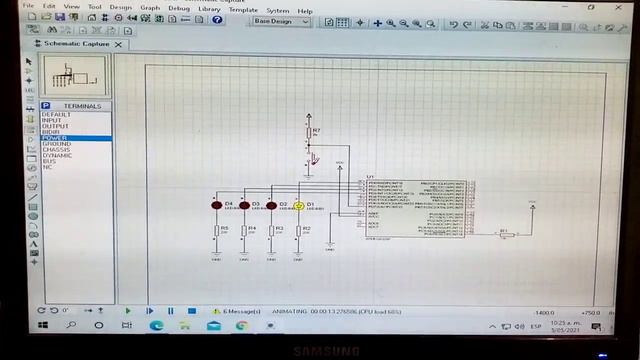Open the Tool menu

(x=95, y=7)
